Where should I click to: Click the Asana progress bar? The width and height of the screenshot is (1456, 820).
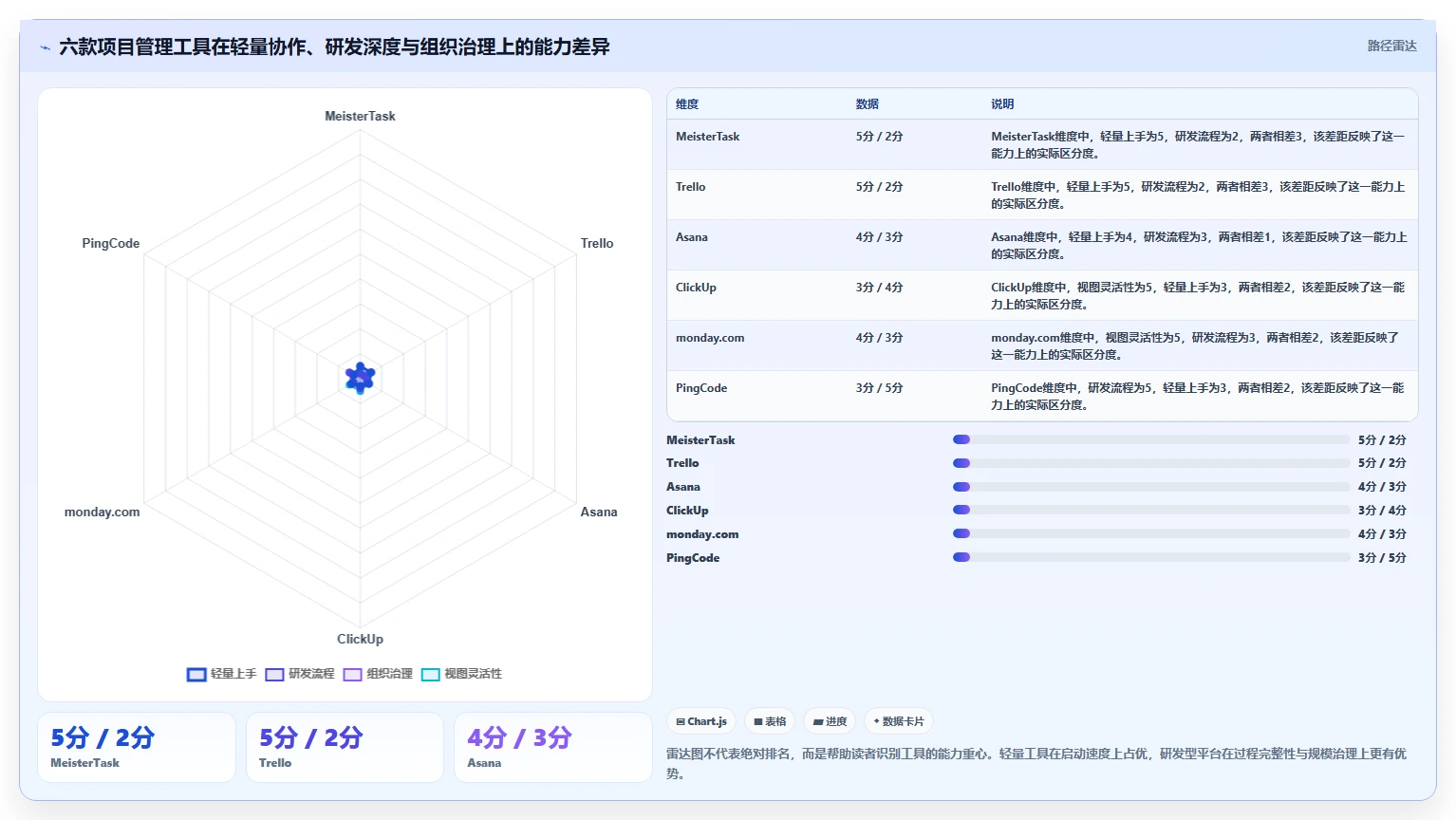(x=1151, y=487)
